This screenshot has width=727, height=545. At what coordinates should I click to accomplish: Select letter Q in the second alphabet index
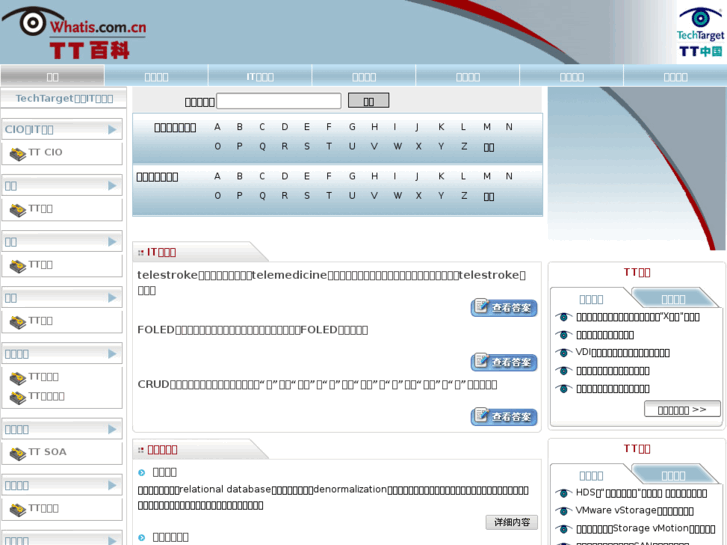pos(262,196)
